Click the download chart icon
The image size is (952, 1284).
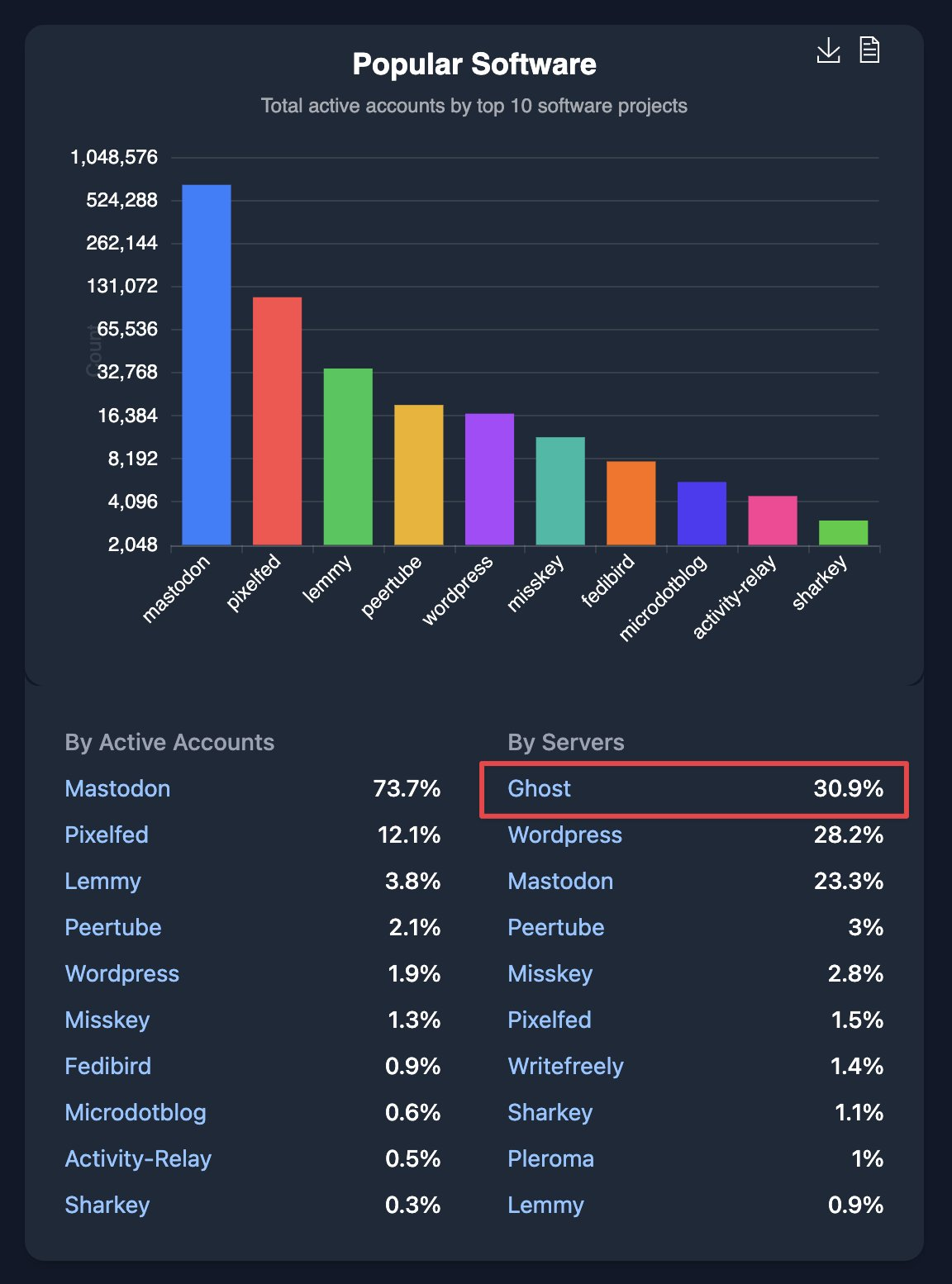[x=828, y=50]
